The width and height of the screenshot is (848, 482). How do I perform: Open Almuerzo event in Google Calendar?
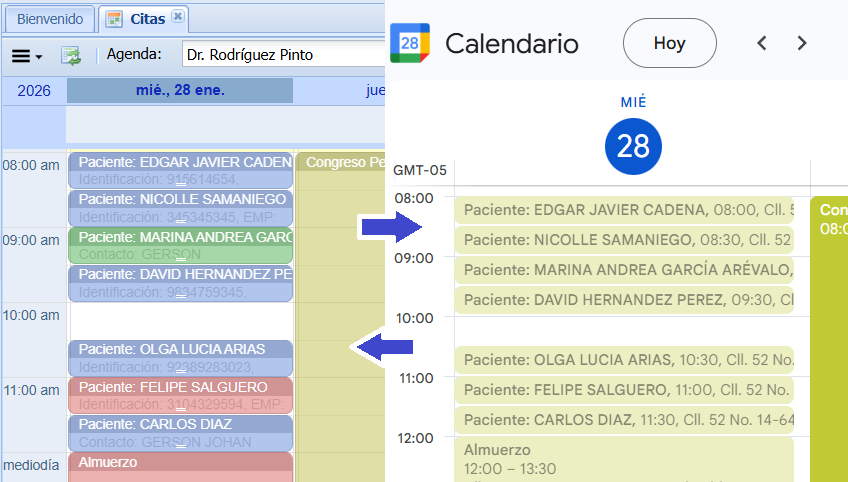[624, 458]
